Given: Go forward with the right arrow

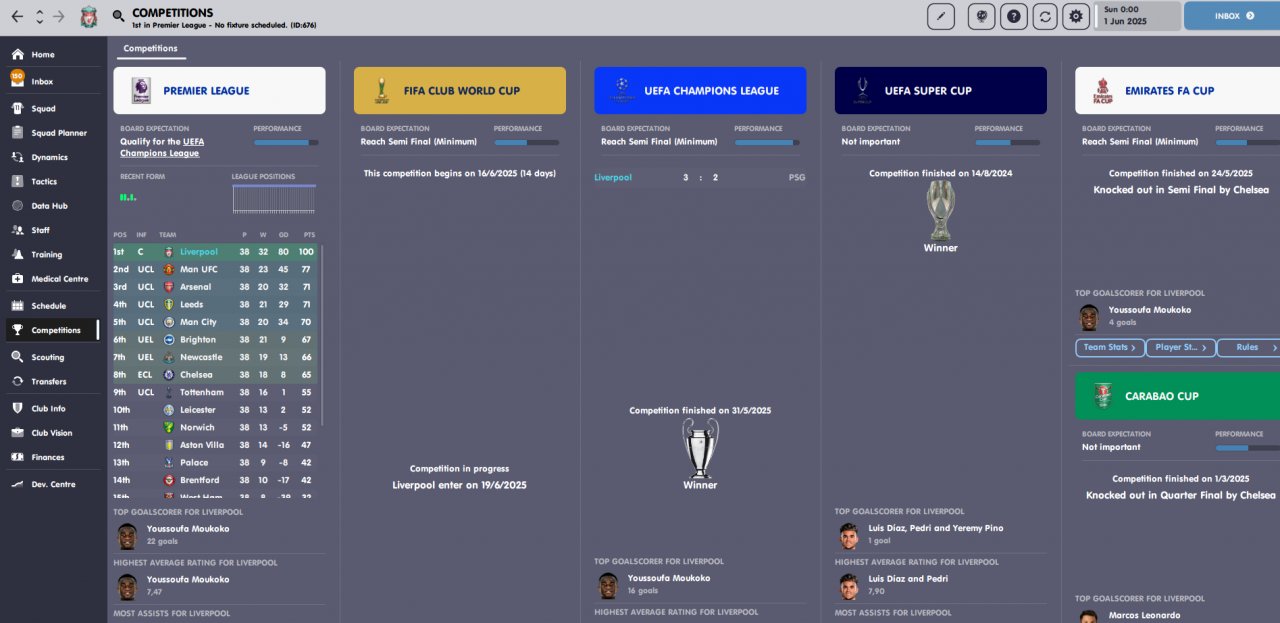Looking at the screenshot, I should (x=59, y=16).
